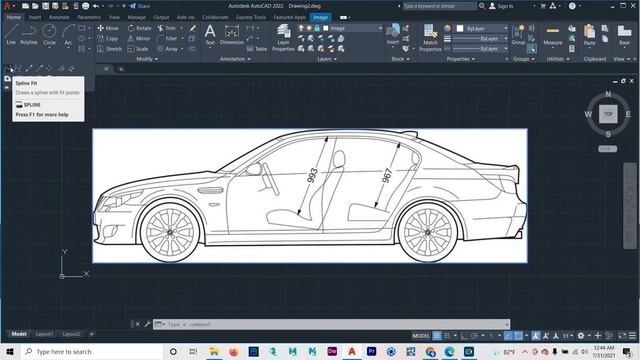Click the MODEL status bar button
Viewport: 640px width, 360px height.
coord(420,336)
